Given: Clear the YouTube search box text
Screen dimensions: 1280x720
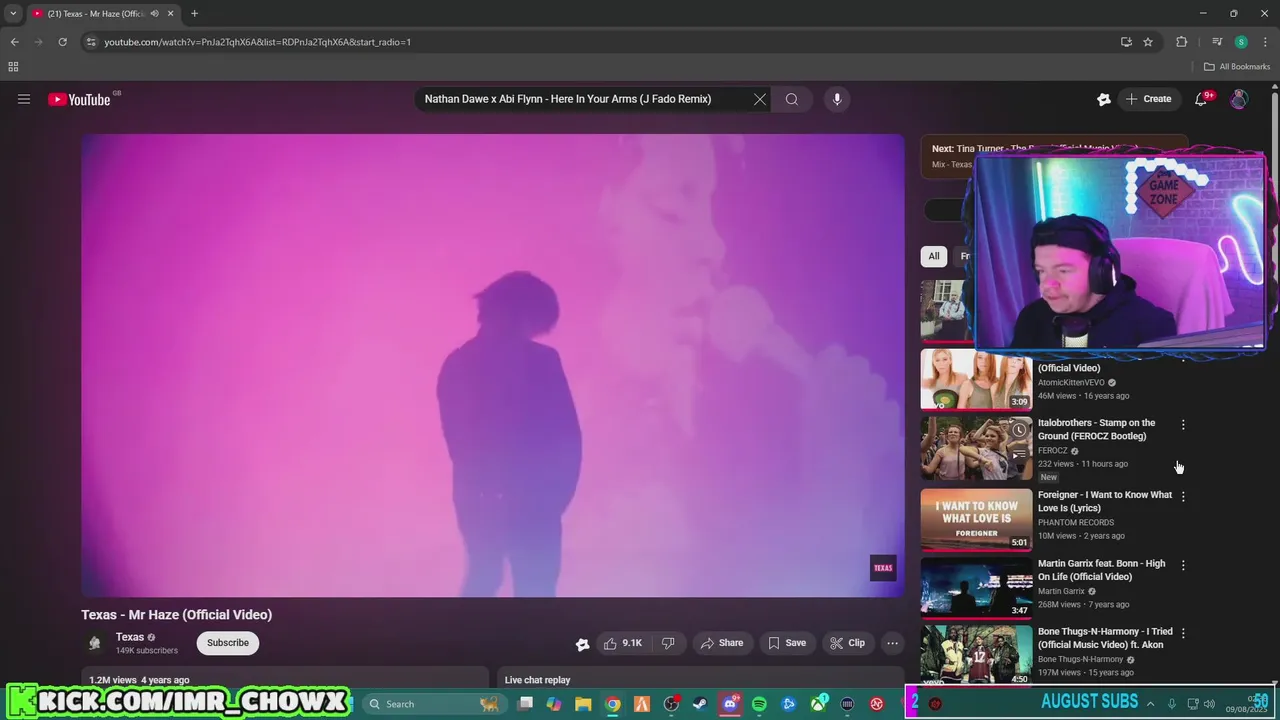Looking at the screenshot, I should [760, 99].
